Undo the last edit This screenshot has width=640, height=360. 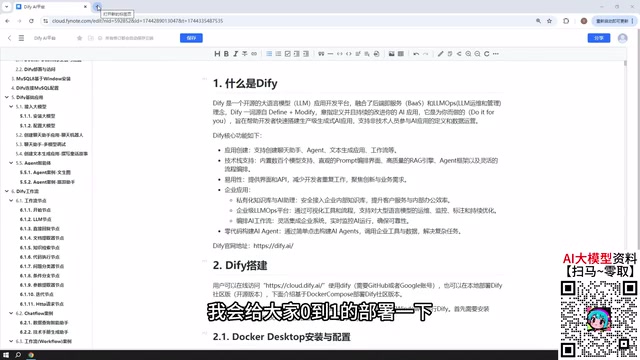coord(416,54)
